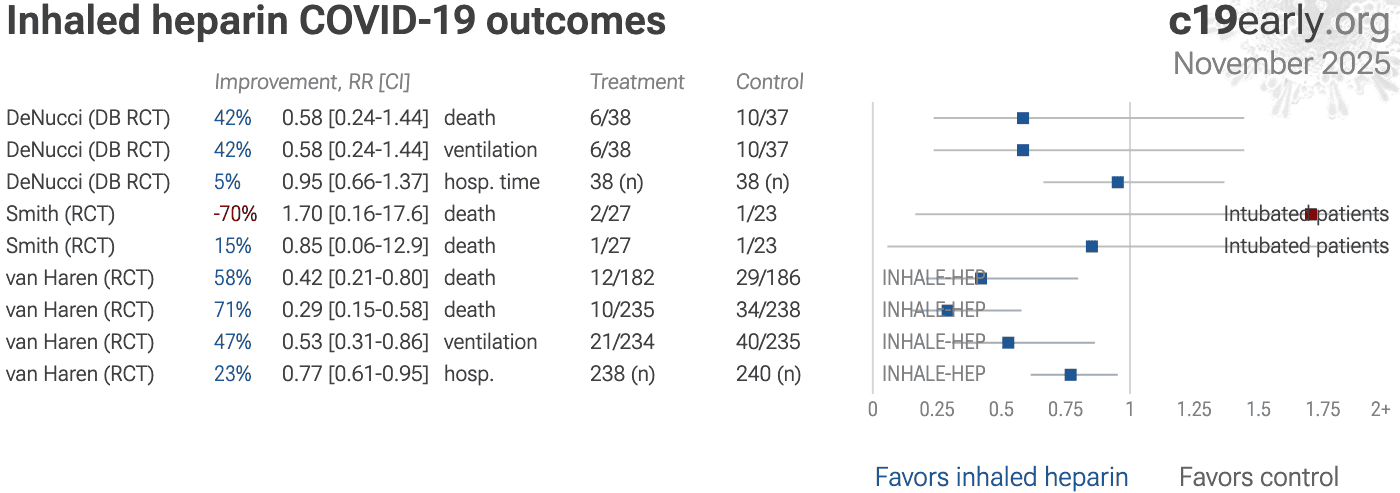1400x493 pixels.
Task: Click the blue square for the van Haren 58% death row
Action: tap(981, 278)
